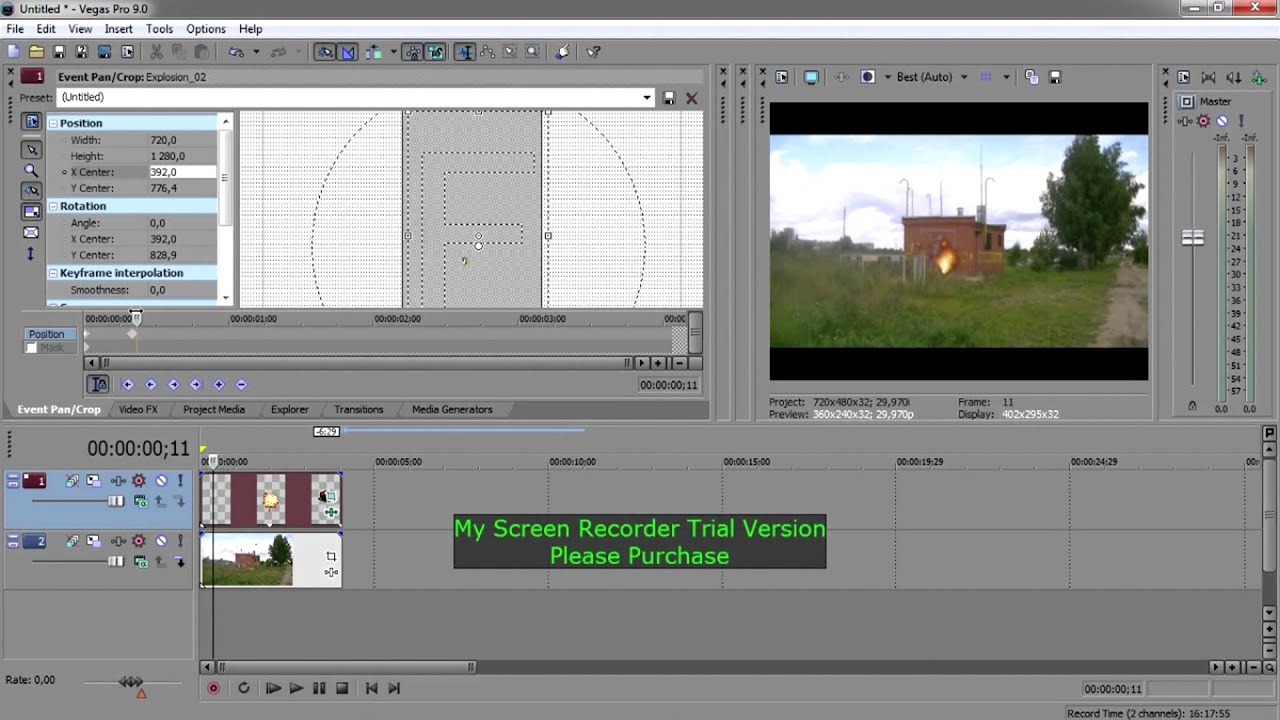
Task: Save the Pan/Crop preset
Action: click(x=669, y=98)
